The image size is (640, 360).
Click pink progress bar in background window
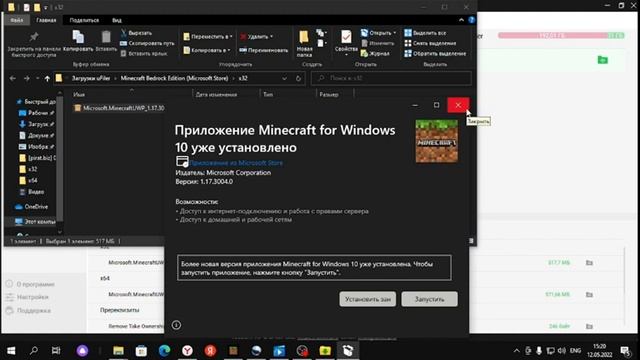click(553, 36)
